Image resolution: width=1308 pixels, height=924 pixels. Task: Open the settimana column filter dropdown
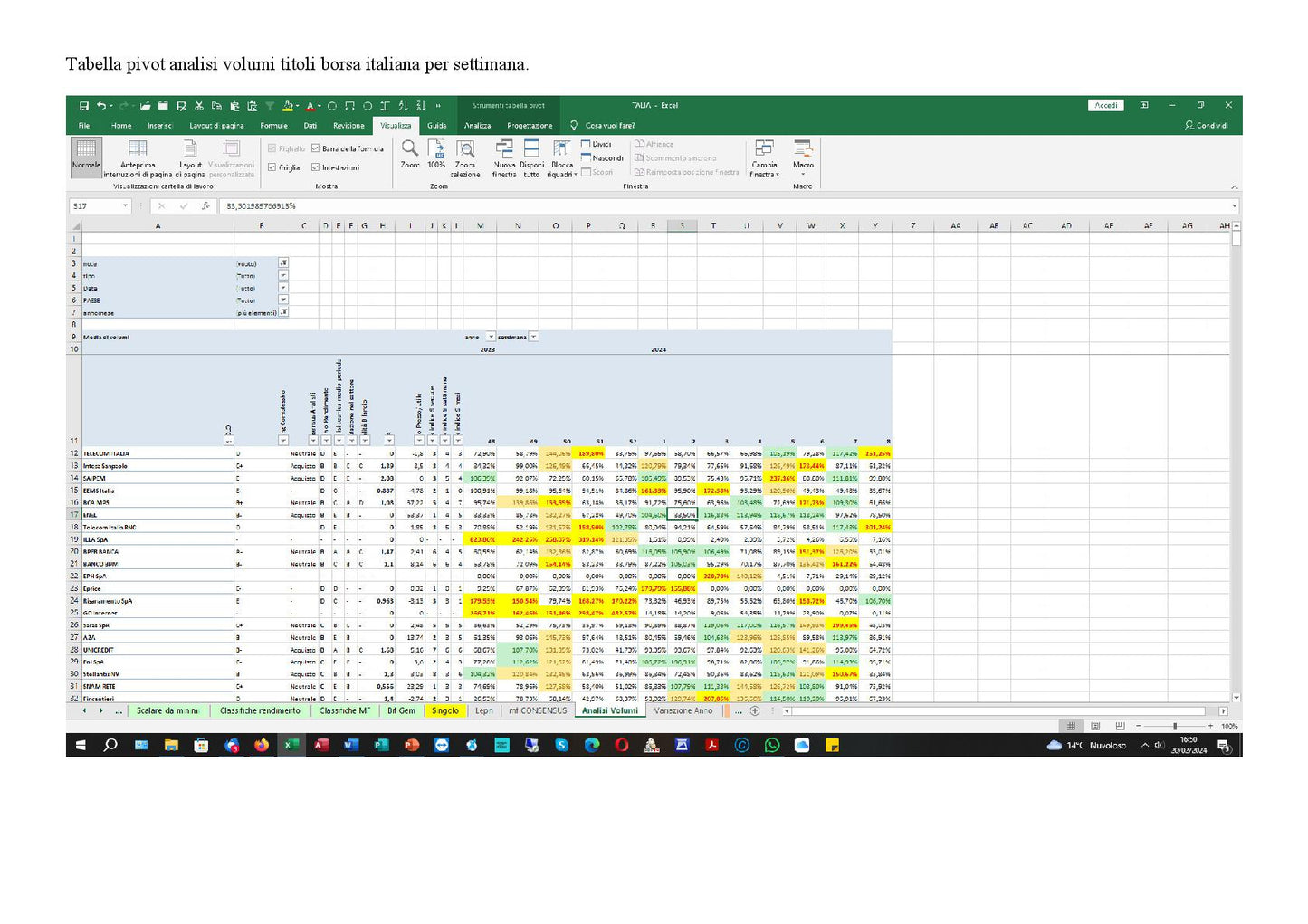pos(534,337)
